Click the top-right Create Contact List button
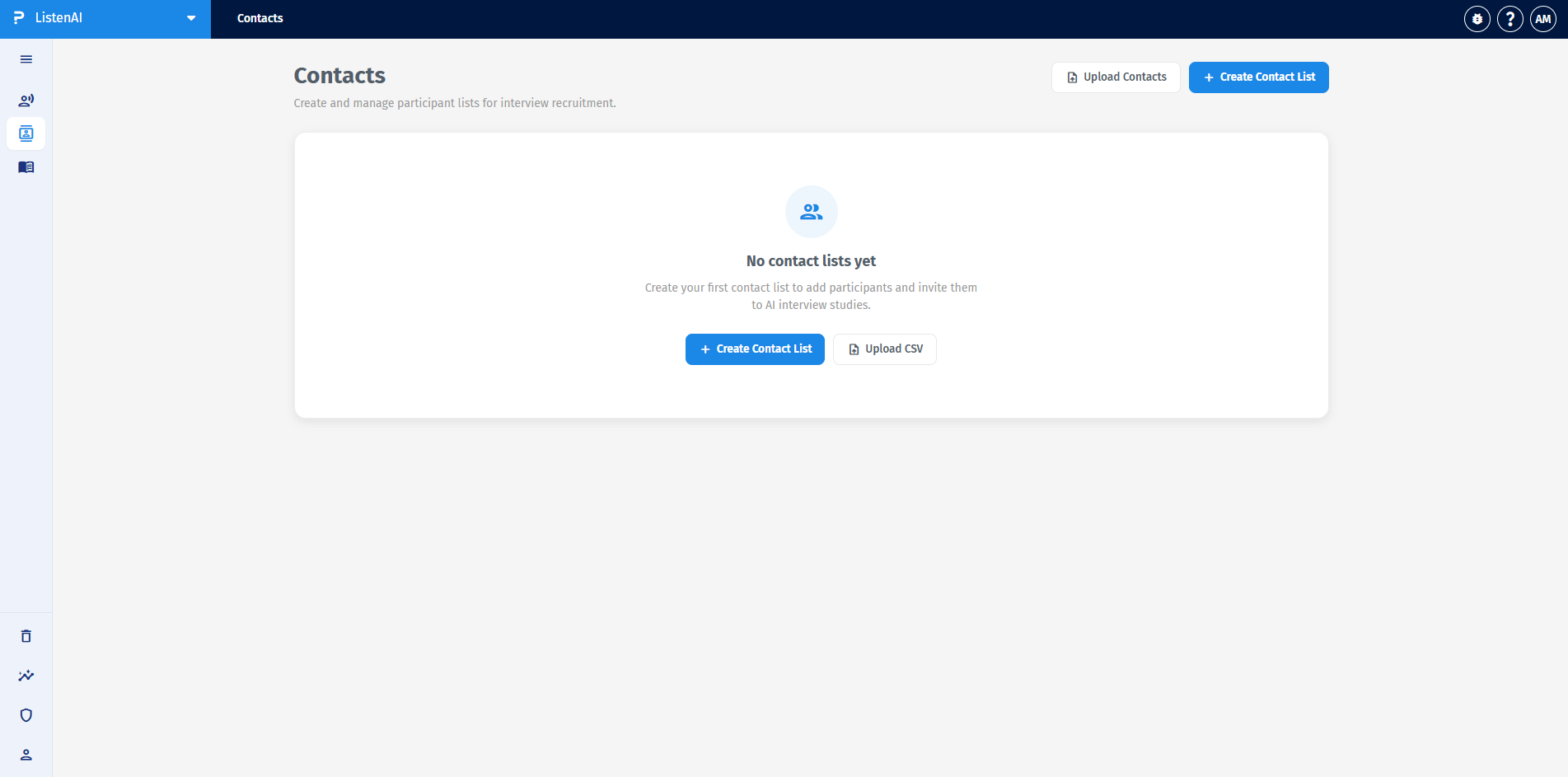This screenshot has height=777, width=1568. click(1259, 77)
